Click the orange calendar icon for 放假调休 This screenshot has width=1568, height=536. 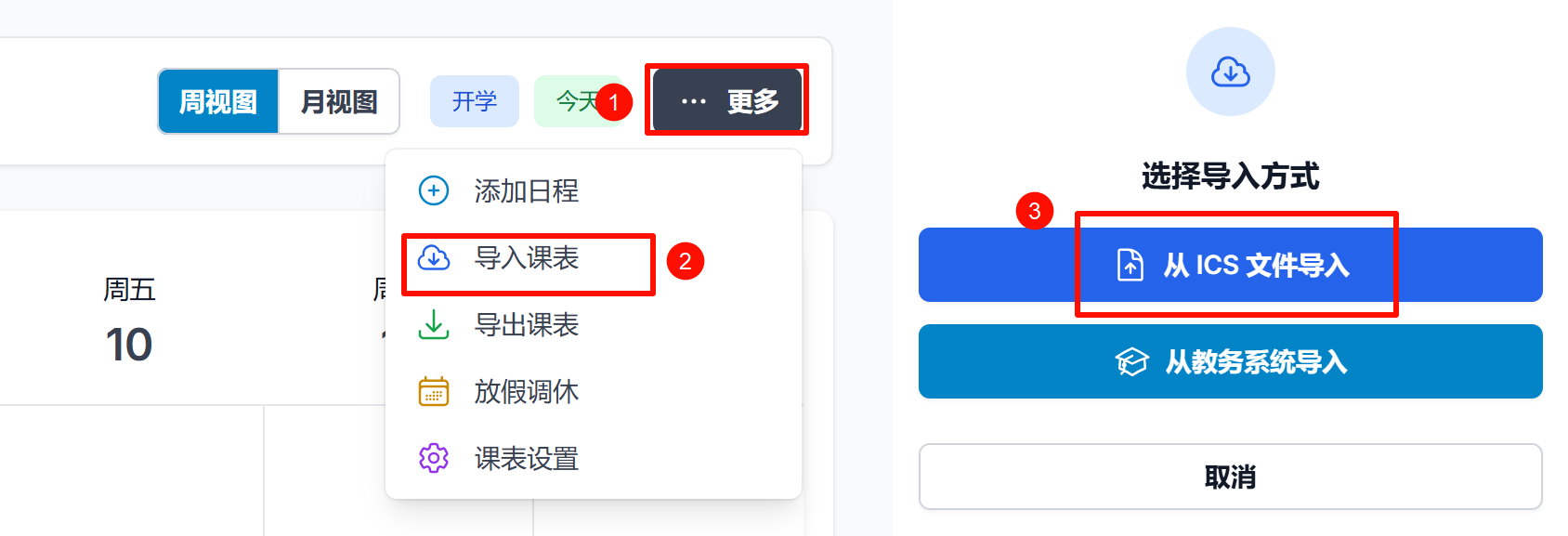(x=434, y=391)
